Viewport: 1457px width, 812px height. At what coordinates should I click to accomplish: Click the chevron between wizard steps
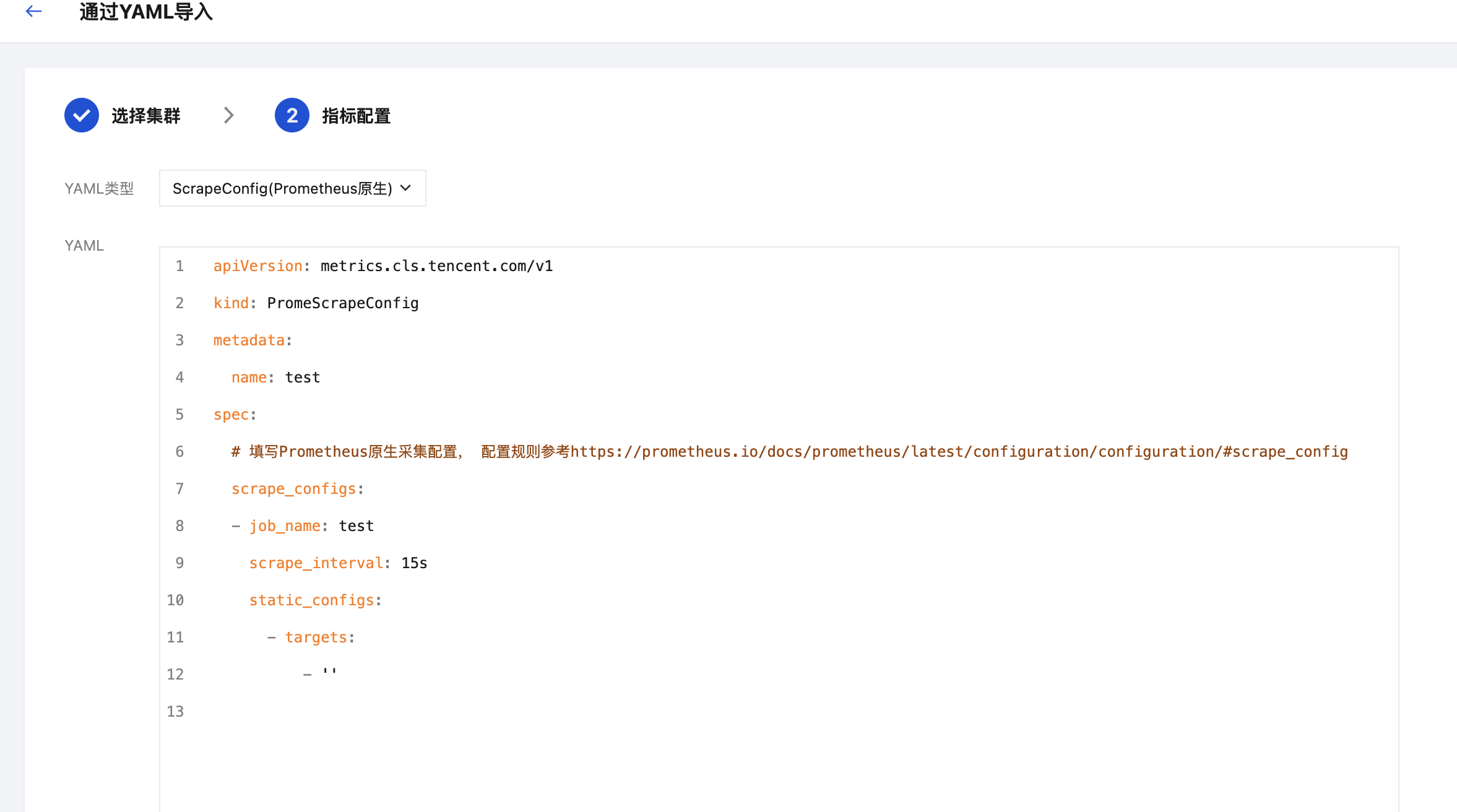pos(228,115)
